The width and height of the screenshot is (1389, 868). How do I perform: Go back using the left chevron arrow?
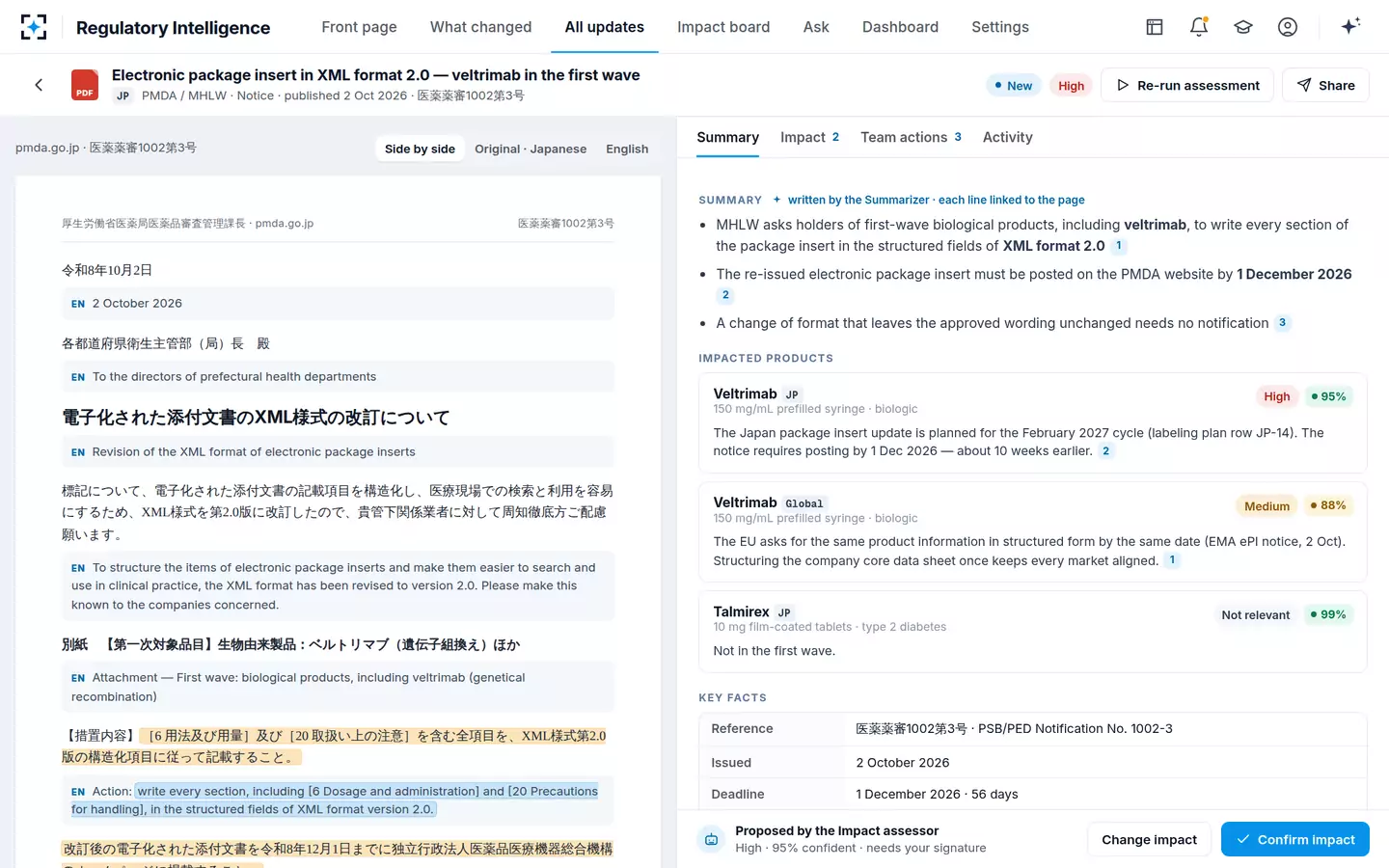coord(39,85)
